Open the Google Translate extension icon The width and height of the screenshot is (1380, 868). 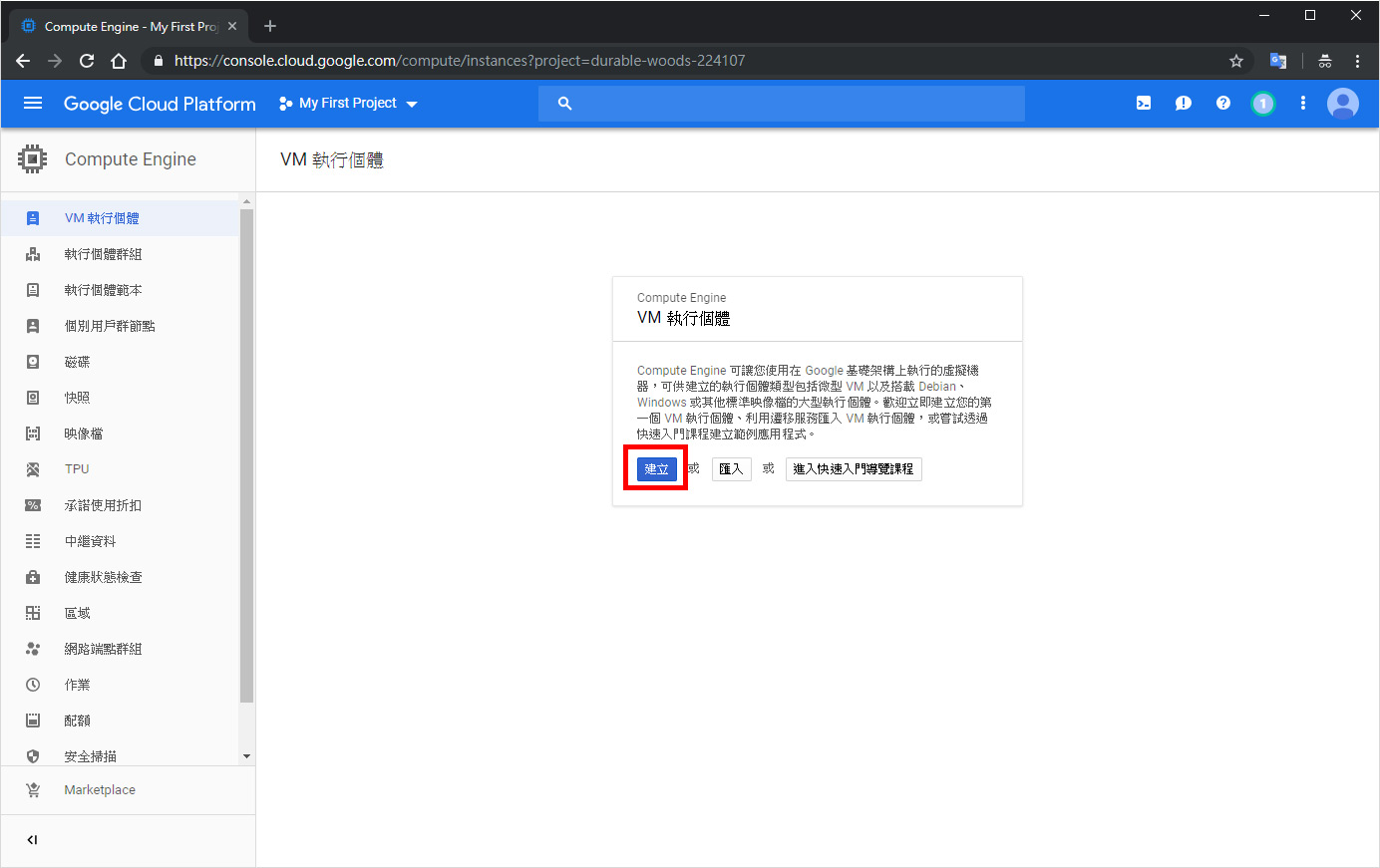pyautogui.click(x=1278, y=61)
